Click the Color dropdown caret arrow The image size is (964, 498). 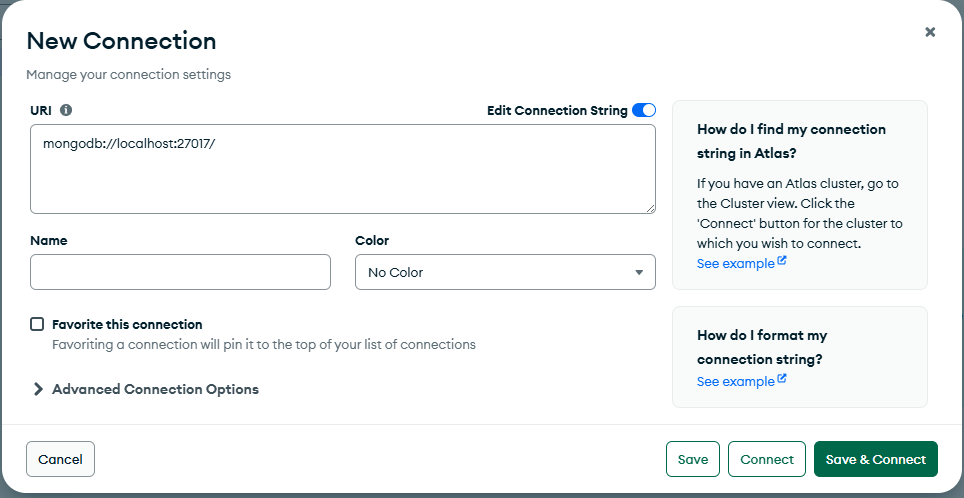pos(639,272)
